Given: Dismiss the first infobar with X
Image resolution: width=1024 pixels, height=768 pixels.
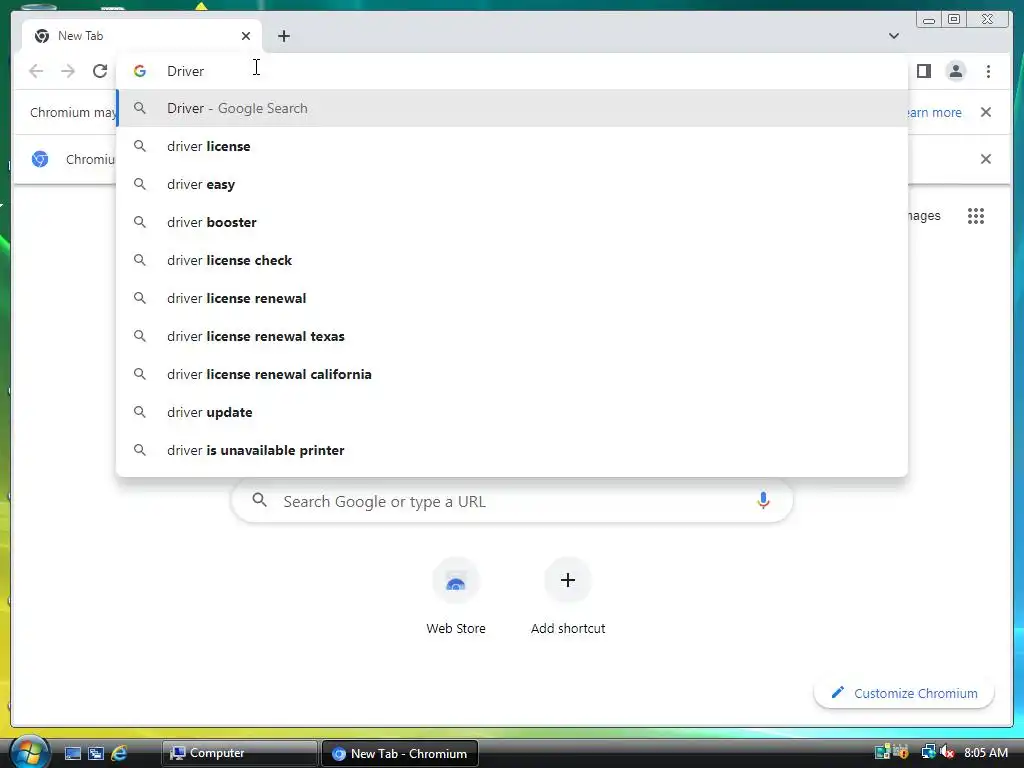Looking at the screenshot, I should (985, 112).
